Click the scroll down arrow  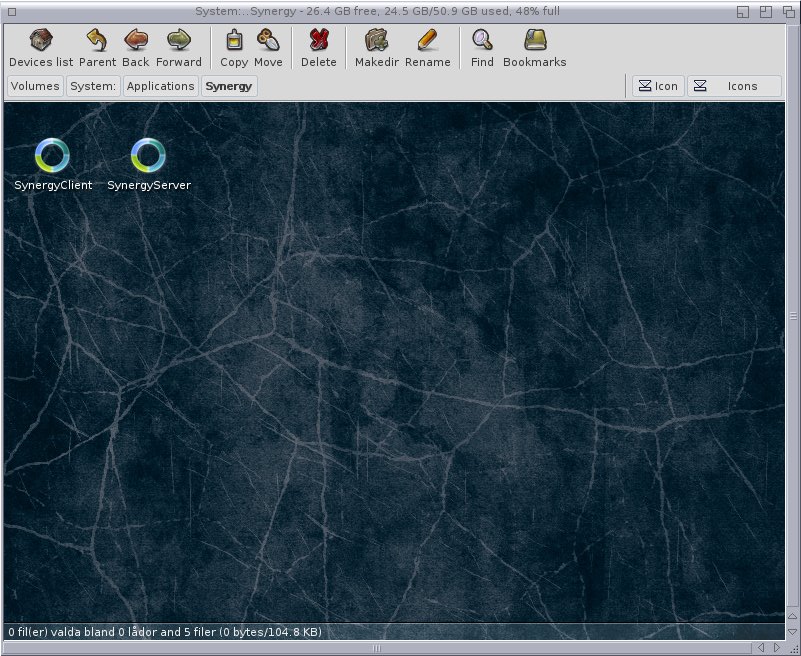point(793,632)
